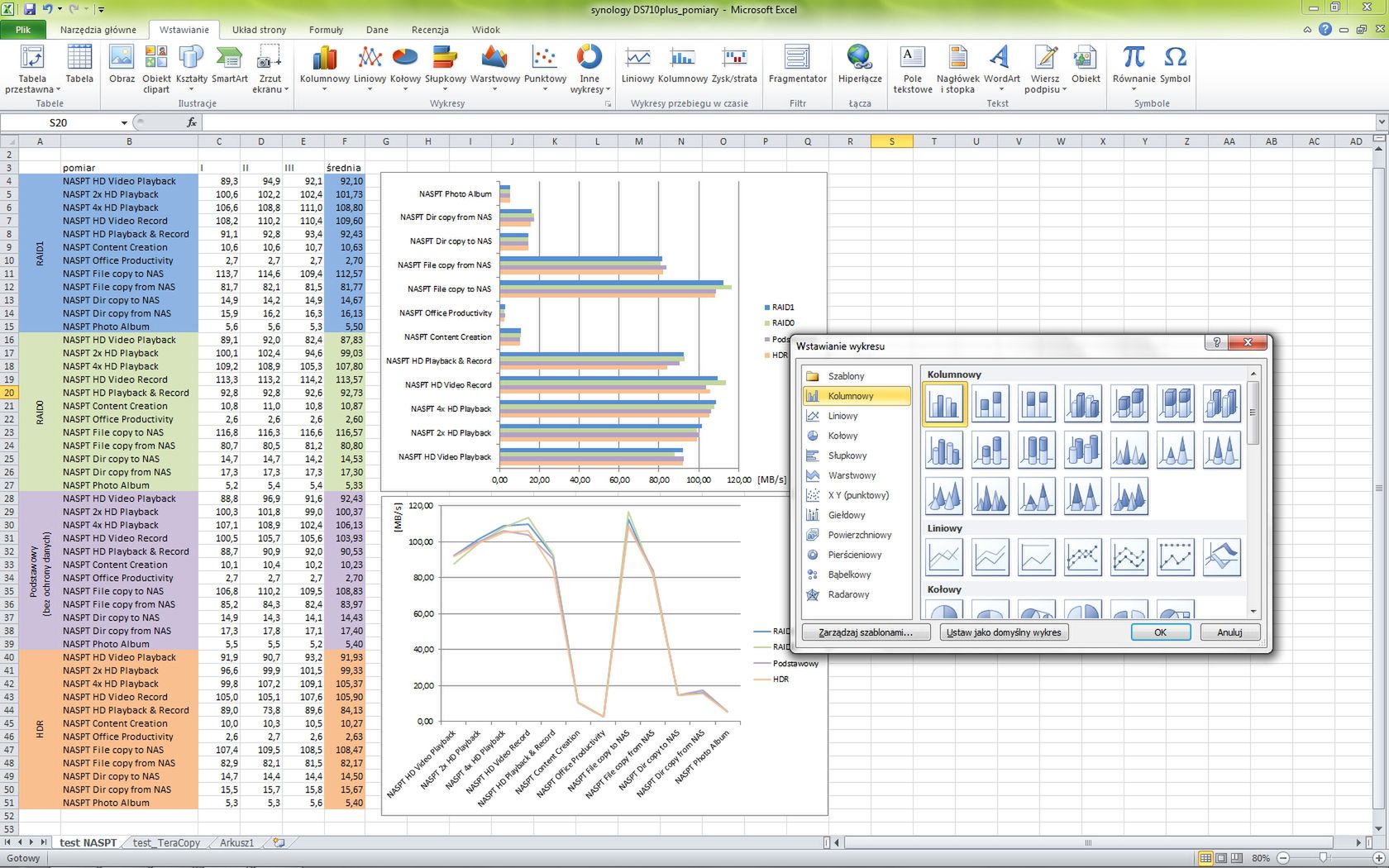Insert a Zysk/strata sparkline
This screenshot has width=1389, height=868.
pos(734,64)
